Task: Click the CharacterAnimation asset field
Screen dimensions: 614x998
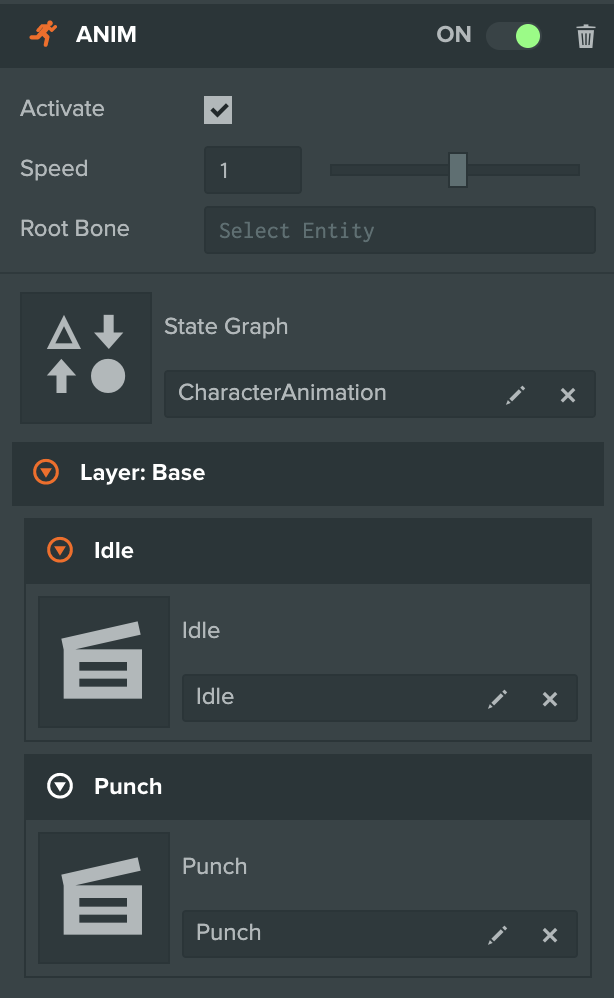Action: [380, 394]
